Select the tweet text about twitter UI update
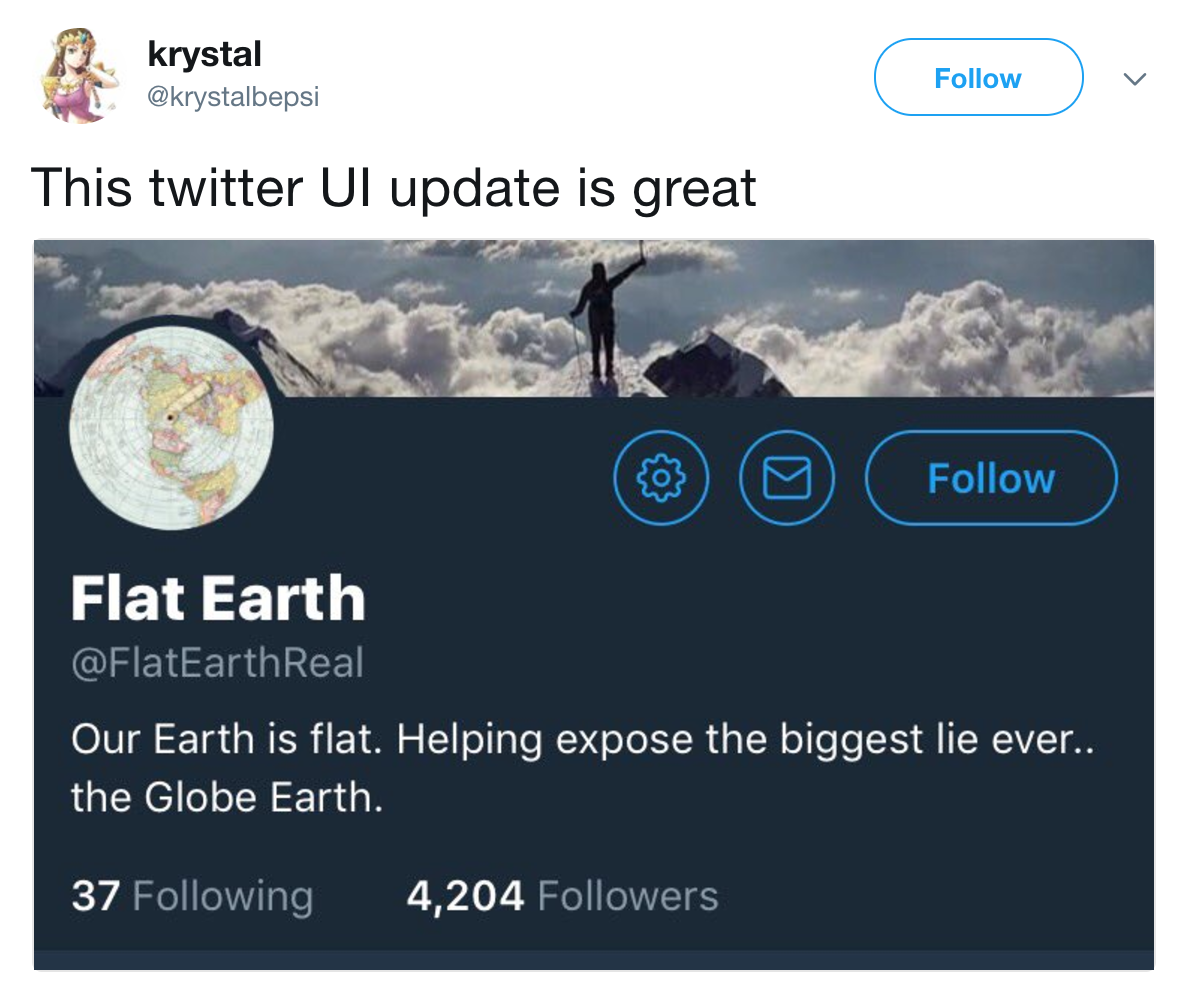 coord(393,186)
